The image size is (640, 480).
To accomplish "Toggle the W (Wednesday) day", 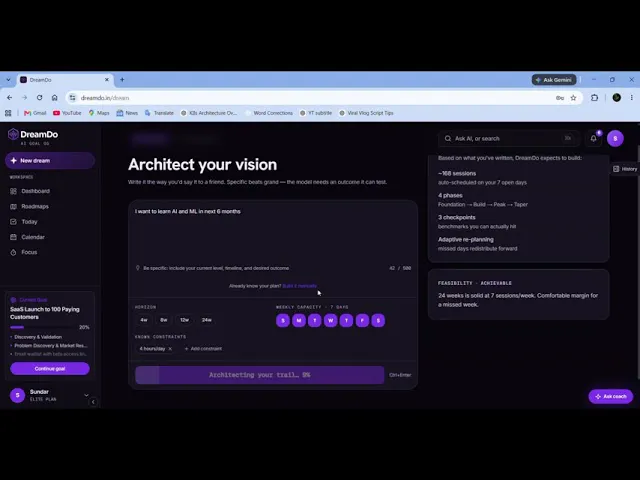I will coord(331,320).
